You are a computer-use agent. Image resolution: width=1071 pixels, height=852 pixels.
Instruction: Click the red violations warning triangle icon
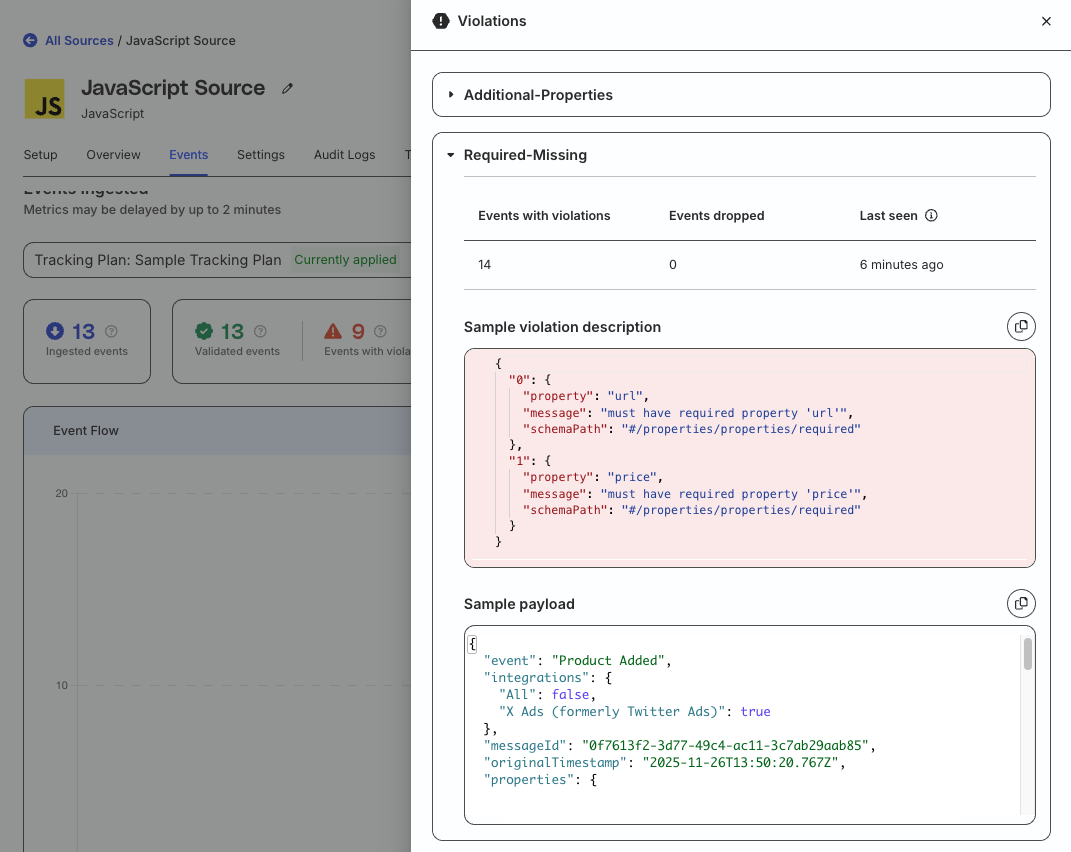point(333,331)
